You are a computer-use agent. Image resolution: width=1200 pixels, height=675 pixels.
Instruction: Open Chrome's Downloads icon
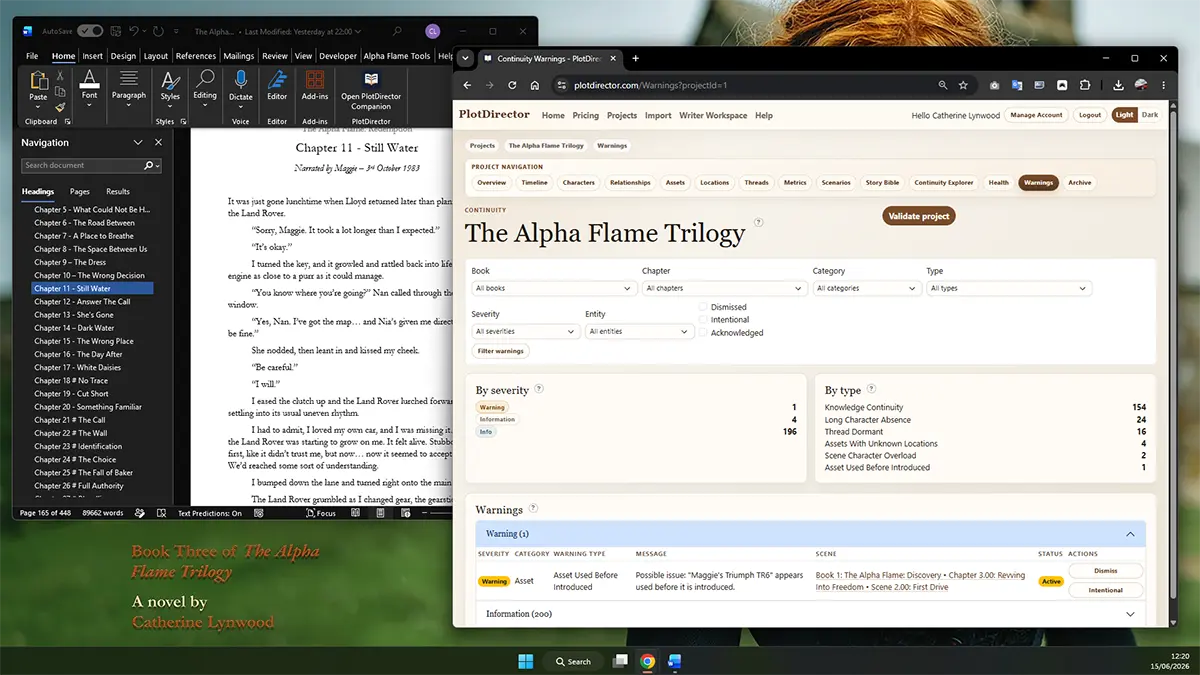coord(1118,86)
